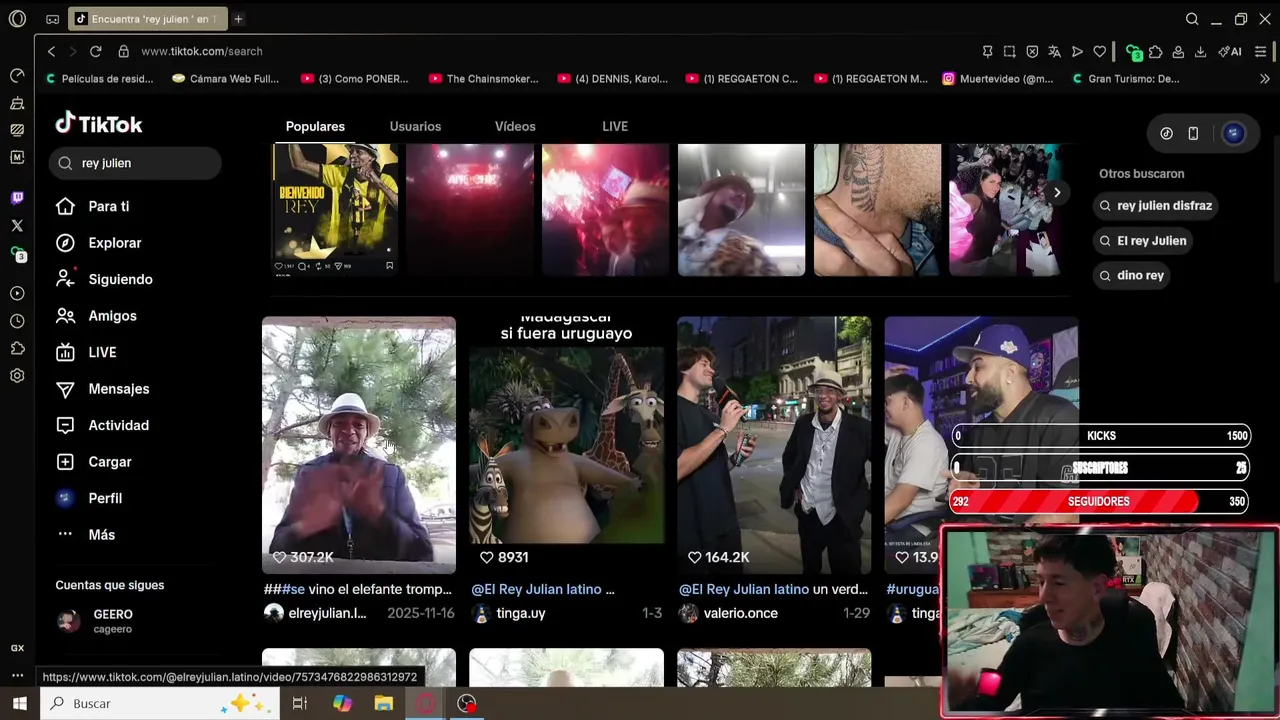Click the address bar URL

point(202,51)
